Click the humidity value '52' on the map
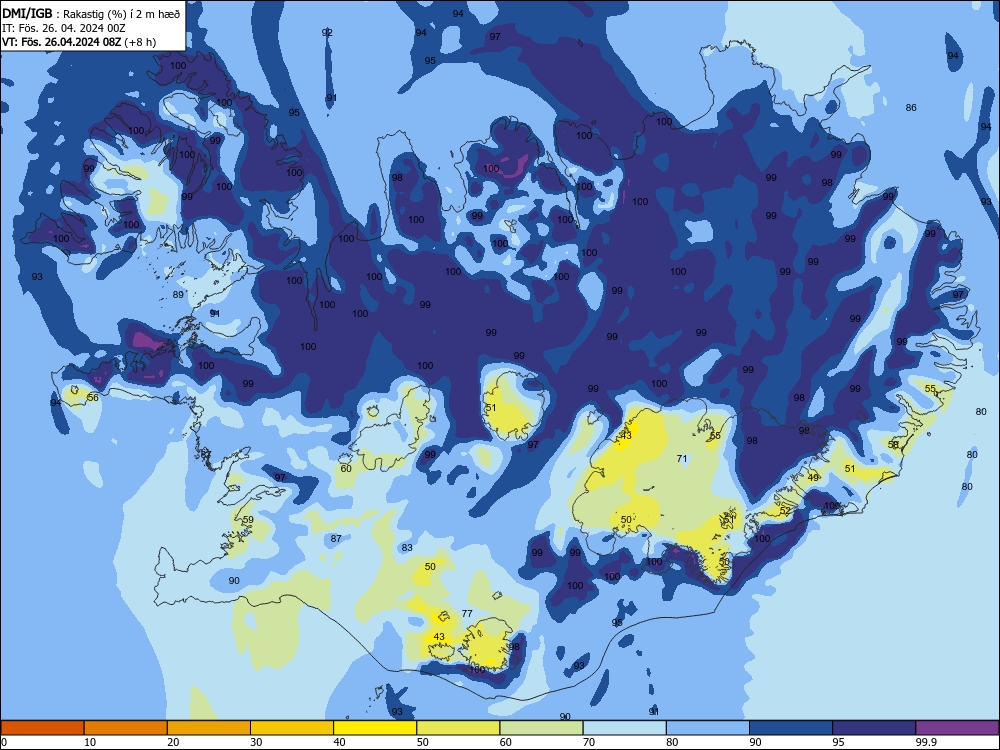Screen dimensions: 1000x750 point(785,511)
